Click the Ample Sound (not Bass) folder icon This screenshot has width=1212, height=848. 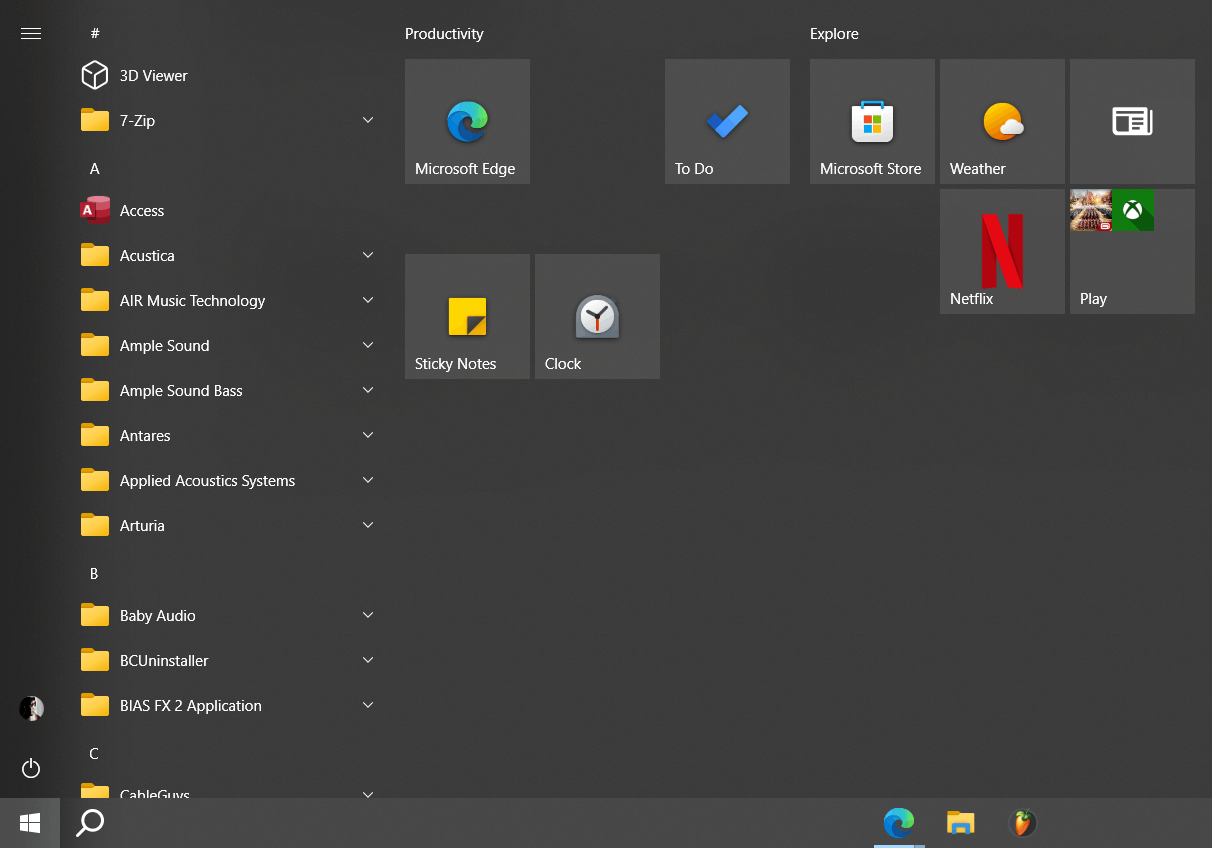(95, 345)
